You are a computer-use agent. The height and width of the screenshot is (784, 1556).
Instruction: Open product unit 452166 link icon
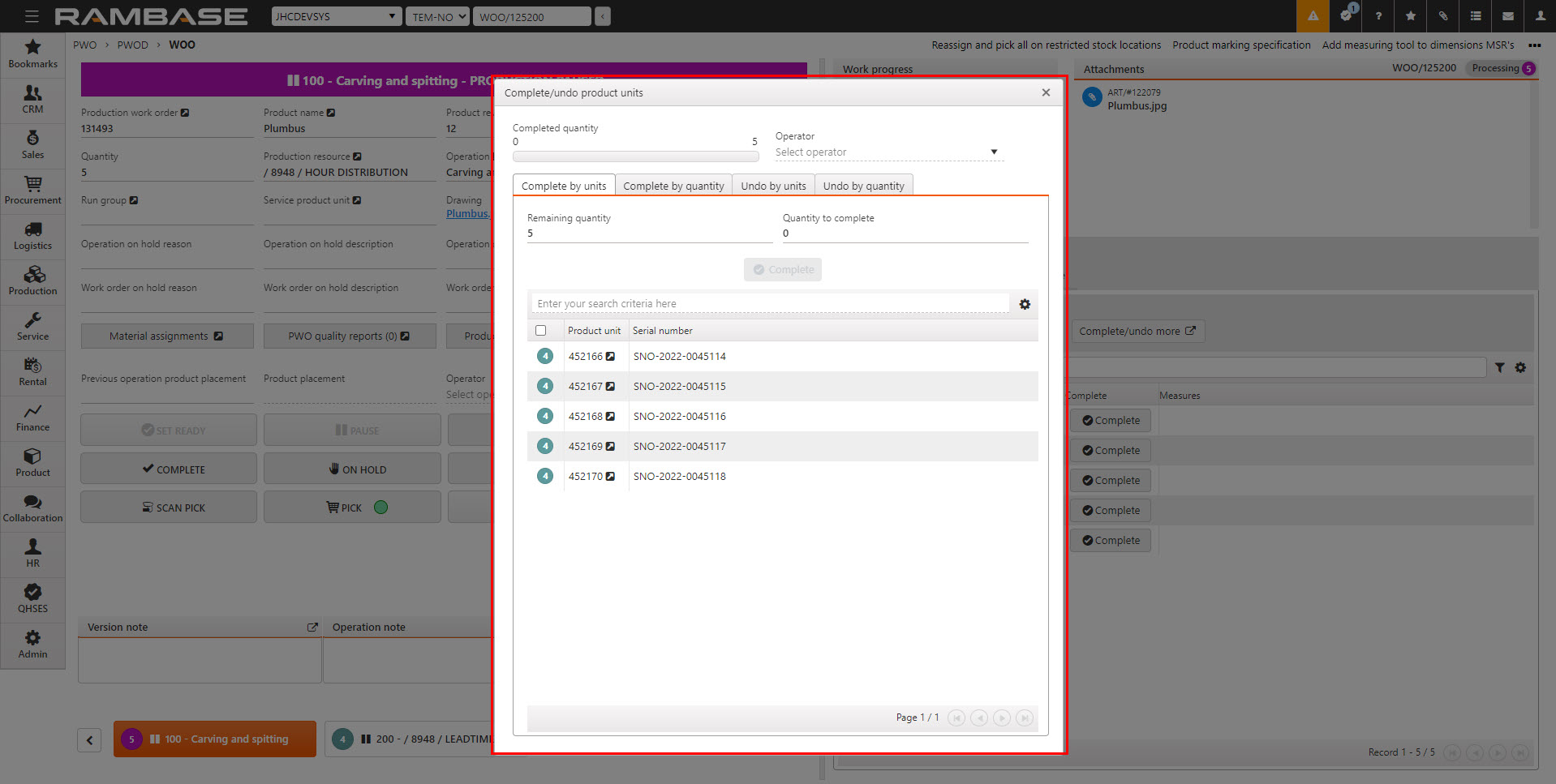[x=610, y=357]
